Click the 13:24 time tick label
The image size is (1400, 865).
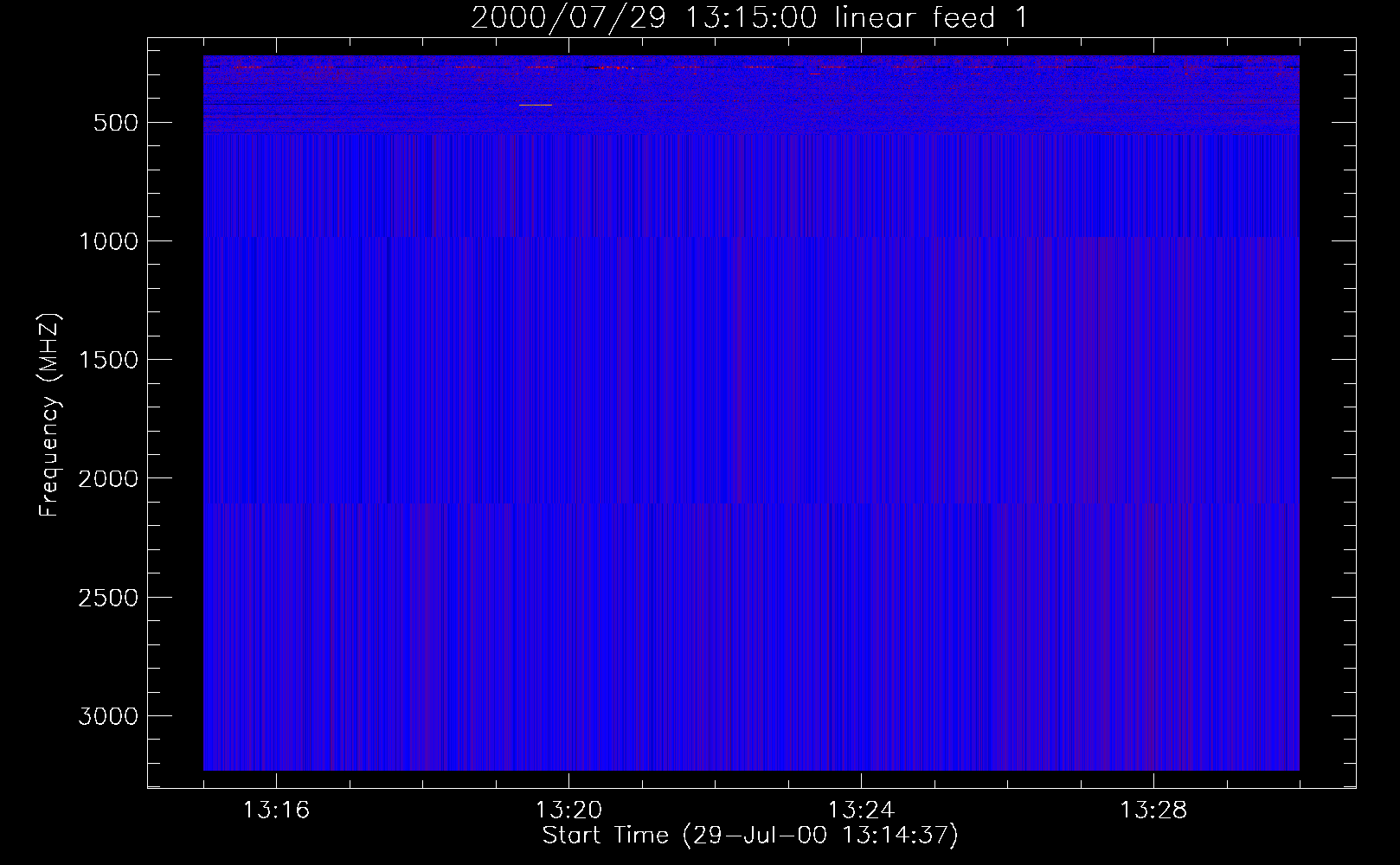pyautogui.click(x=861, y=811)
